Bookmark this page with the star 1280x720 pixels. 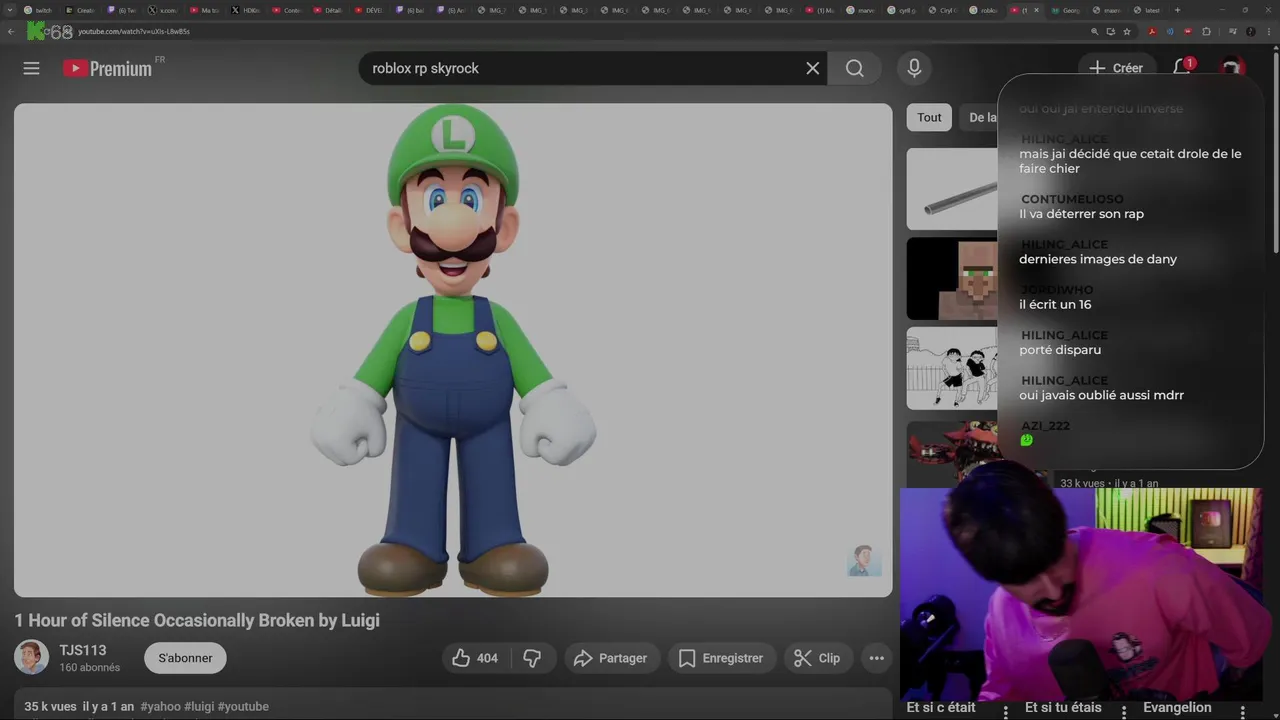click(x=1127, y=31)
